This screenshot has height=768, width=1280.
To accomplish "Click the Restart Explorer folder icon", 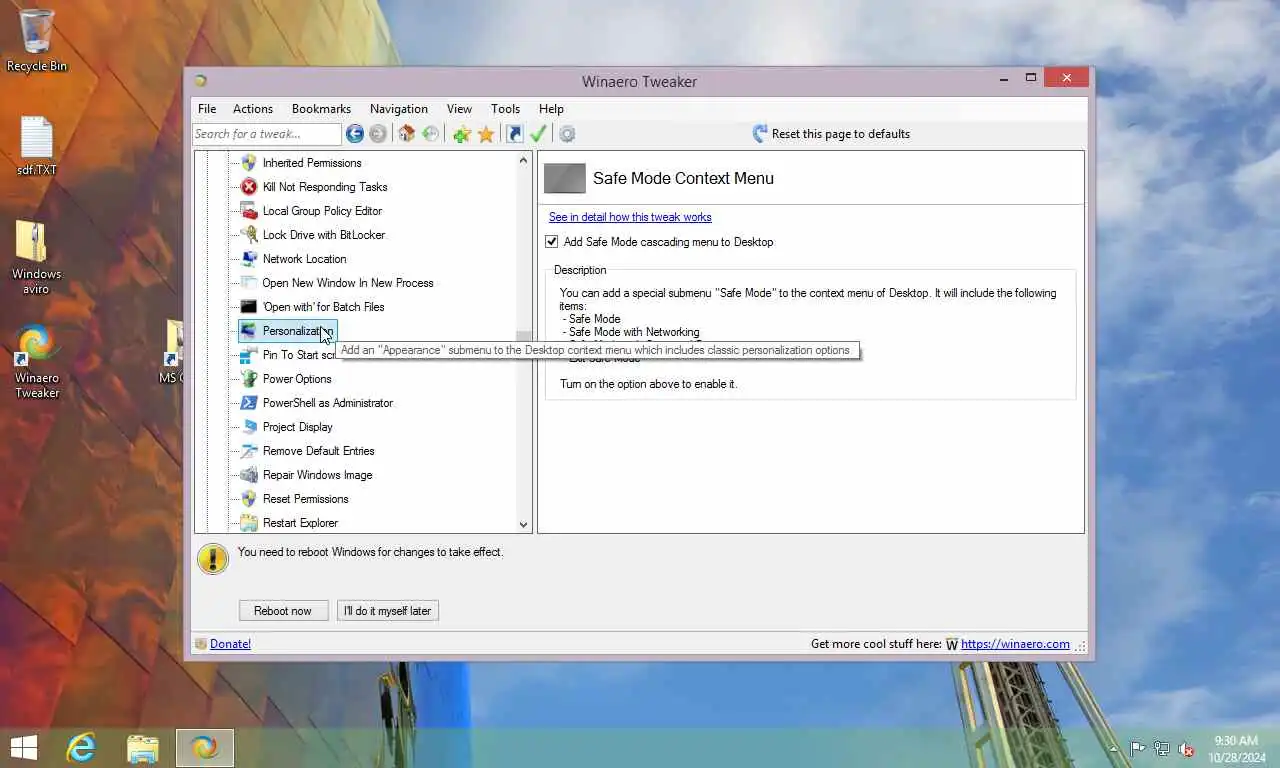I will 249,523.
